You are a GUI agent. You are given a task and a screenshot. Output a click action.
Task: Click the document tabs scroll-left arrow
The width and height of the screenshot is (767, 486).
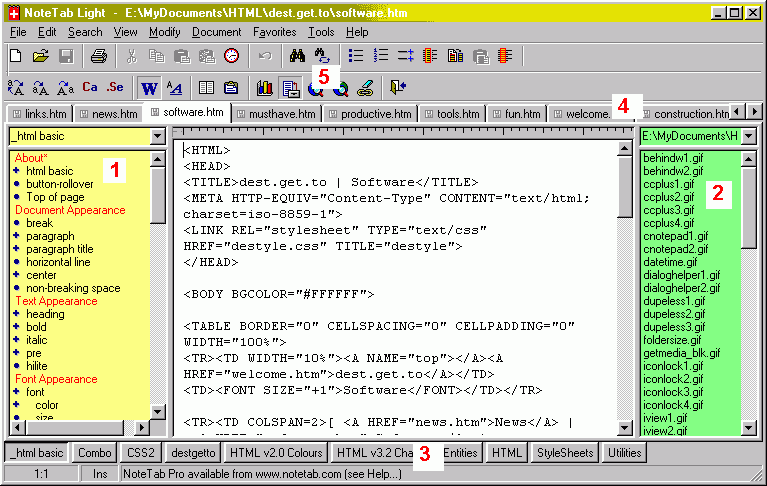(x=738, y=112)
